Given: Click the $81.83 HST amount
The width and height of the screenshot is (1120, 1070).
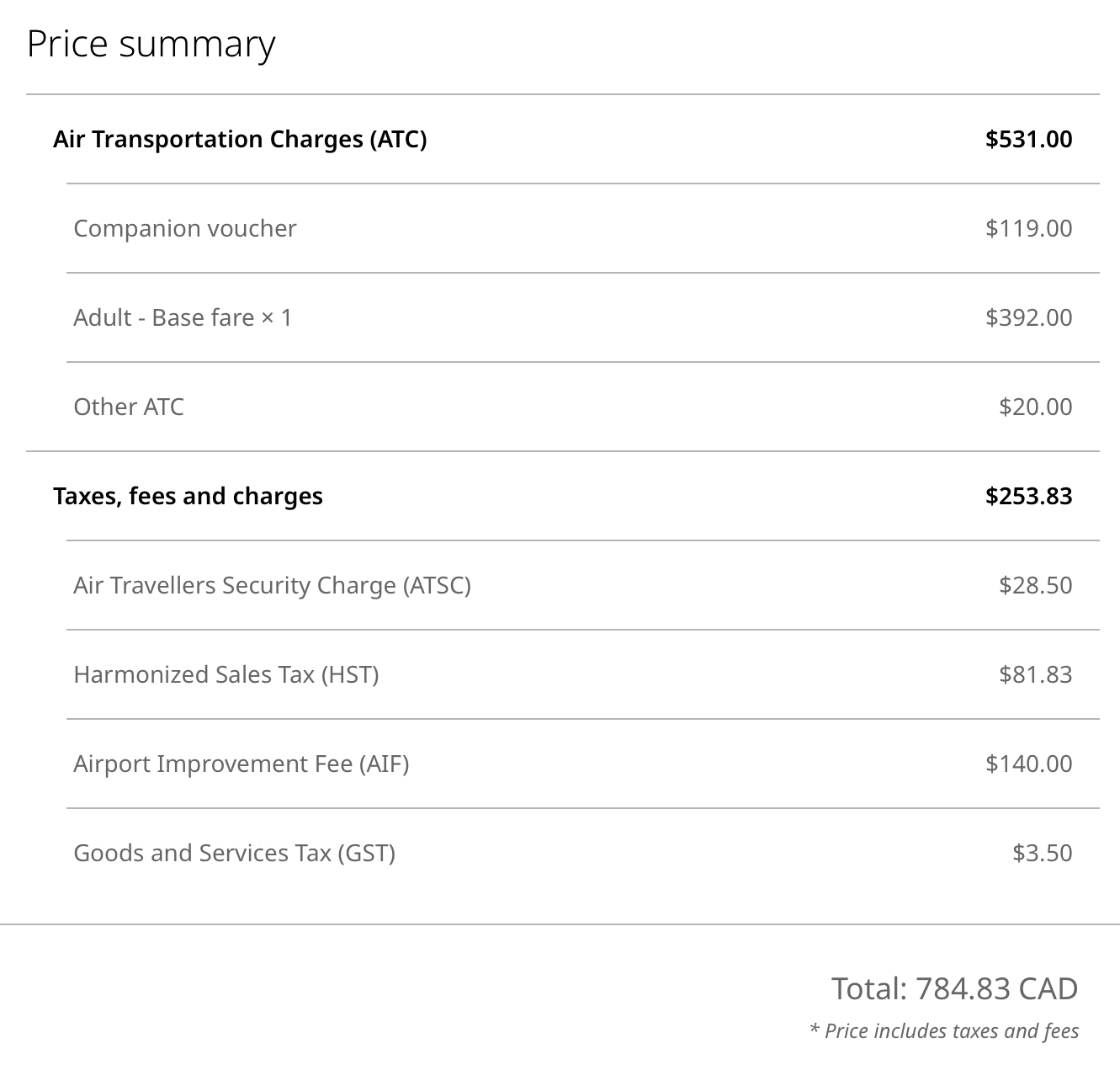Looking at the screenshot, I should pos(1035,674).
